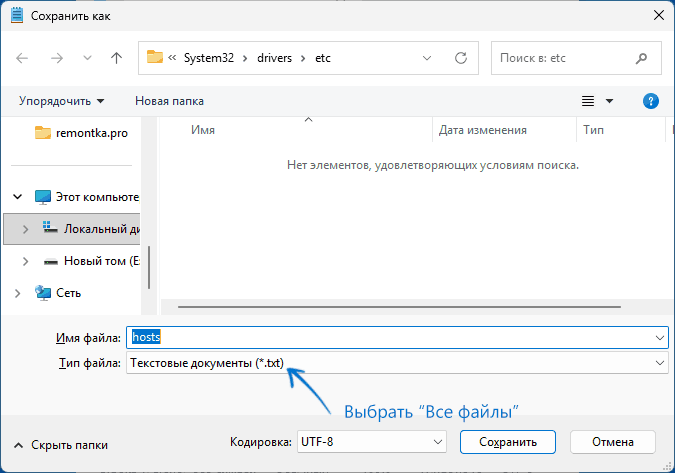The height and width of the screenshot is (473, 675).
Task: Select Новый том drive
Action: 91,261
